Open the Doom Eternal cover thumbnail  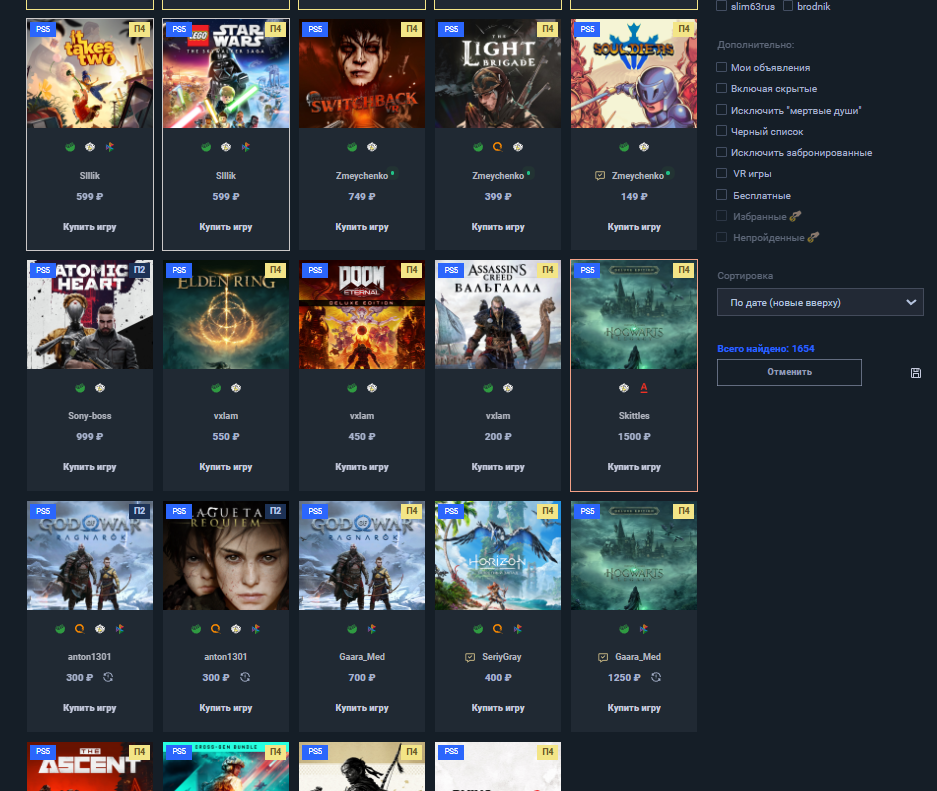coord(362,314)
